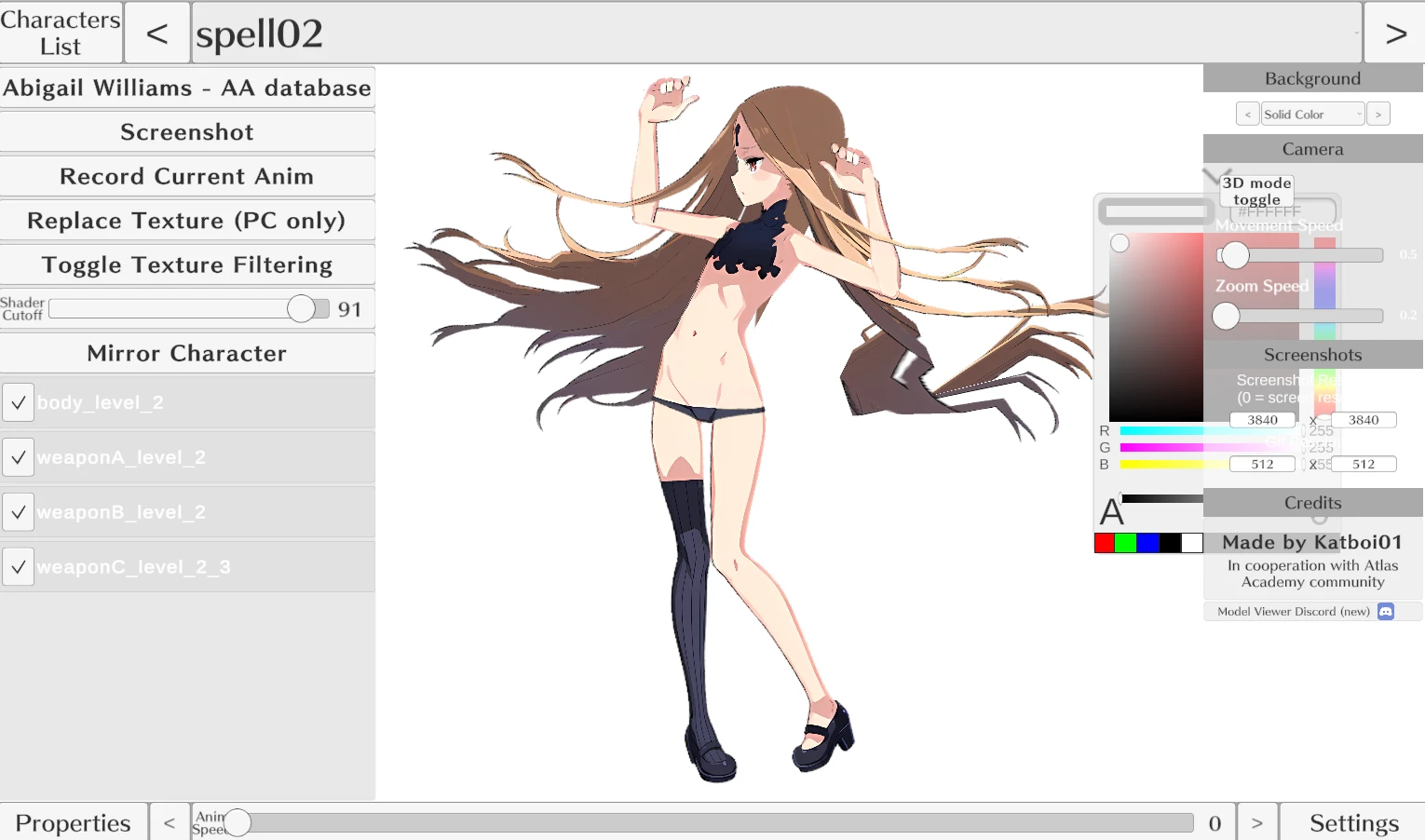Disable the weaponC_level_2_3 checkbox

click(19, 567)
